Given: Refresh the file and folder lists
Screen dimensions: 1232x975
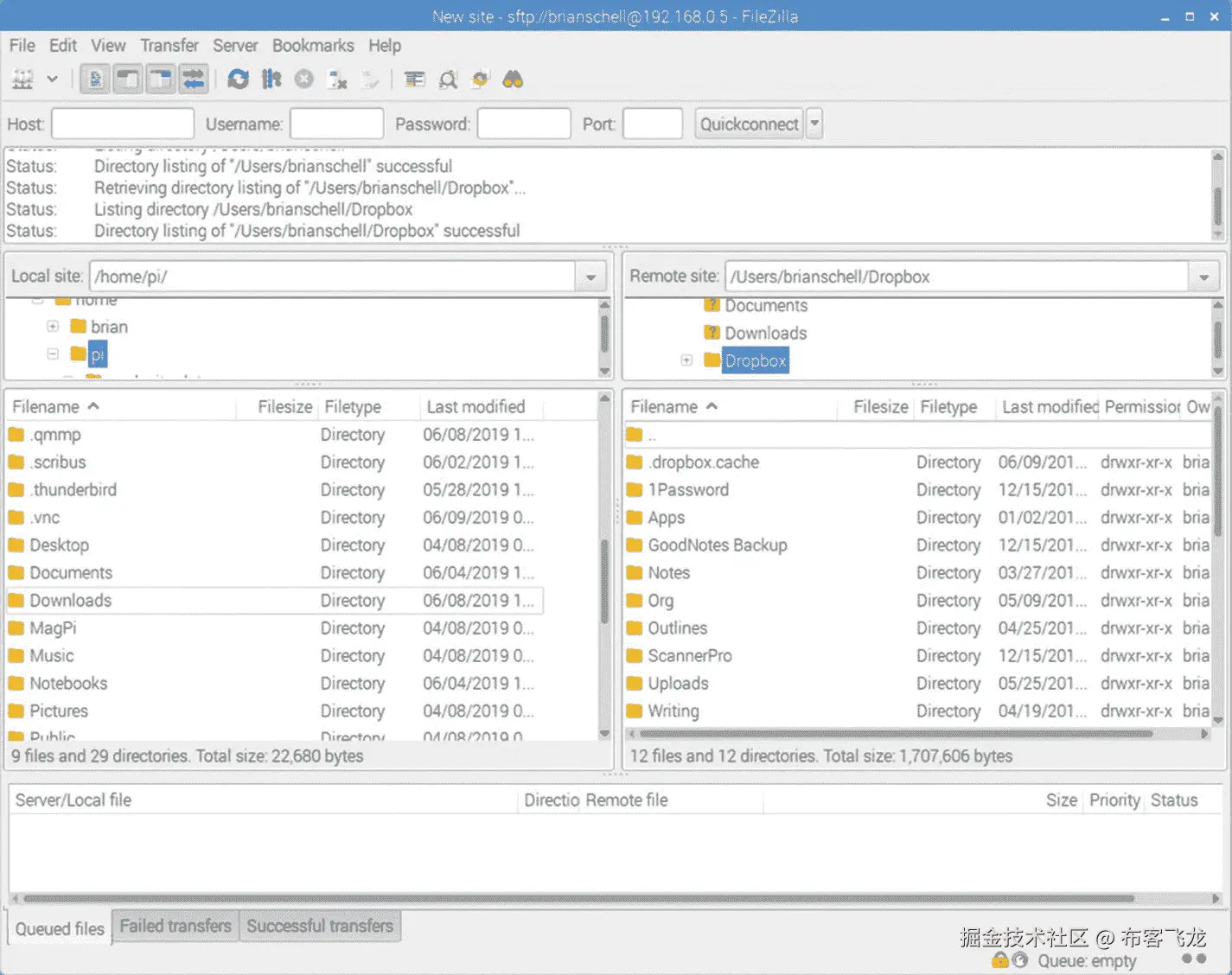Looking at the screenshot, I should point(238,80).
